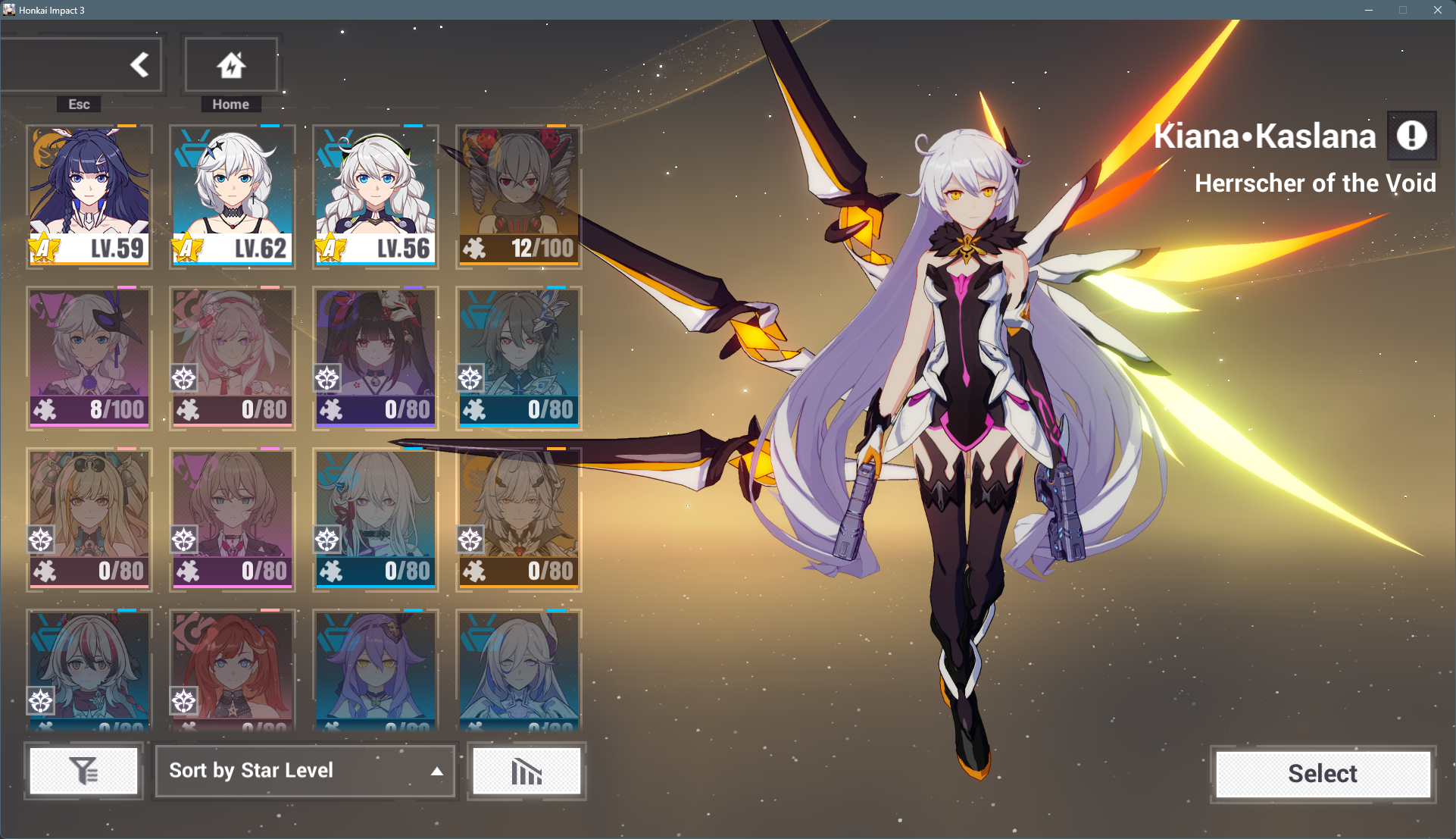Choose the red-haired valkyrie in bottom row
Screen dimensions: 1456x839
[x=233, y=670]
